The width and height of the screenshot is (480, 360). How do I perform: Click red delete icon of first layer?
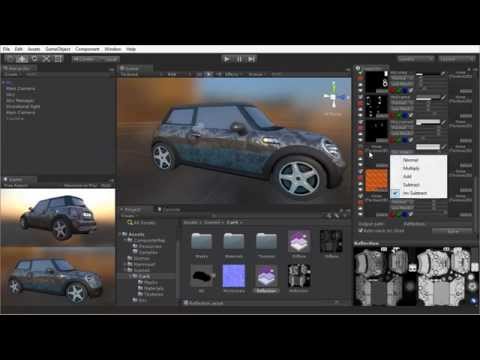(x=360, y=78)
